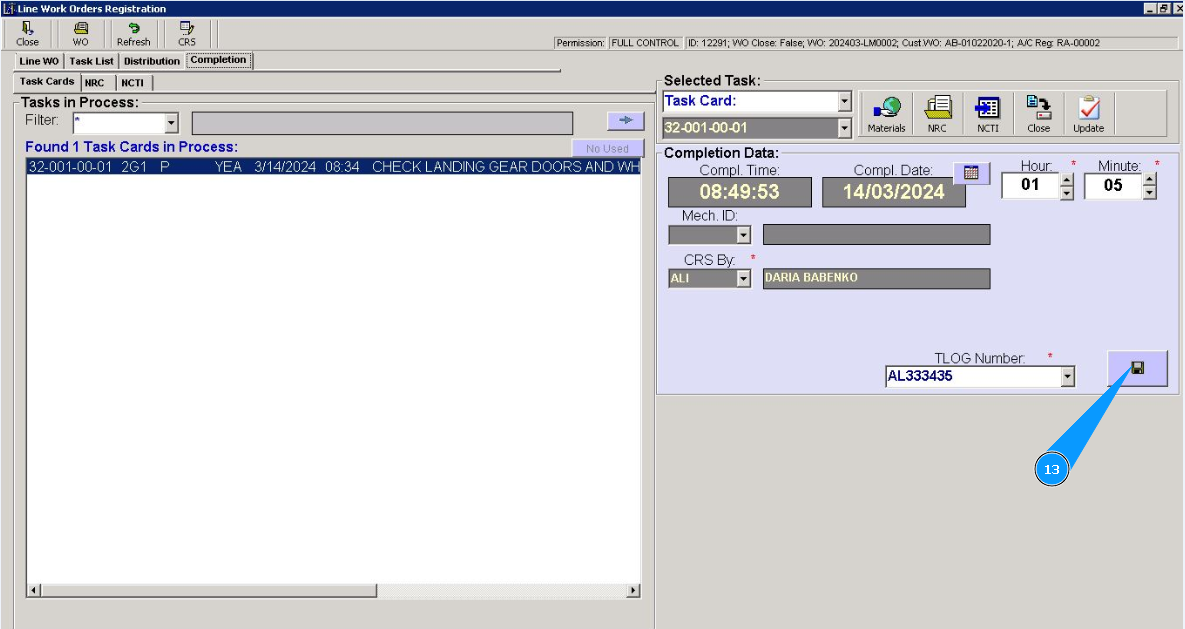Click the Close toolbar icon

(x=27, y=34)
